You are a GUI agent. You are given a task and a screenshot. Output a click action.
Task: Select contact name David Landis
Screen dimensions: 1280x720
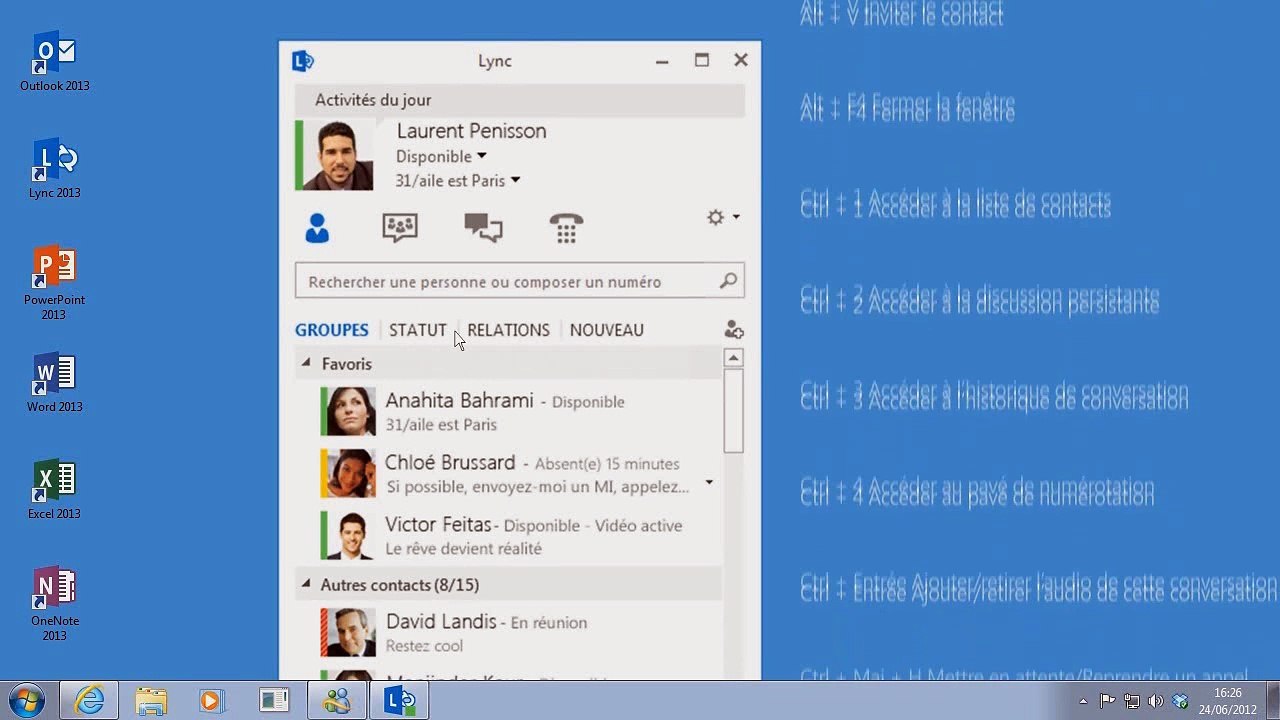coord(441,622)
